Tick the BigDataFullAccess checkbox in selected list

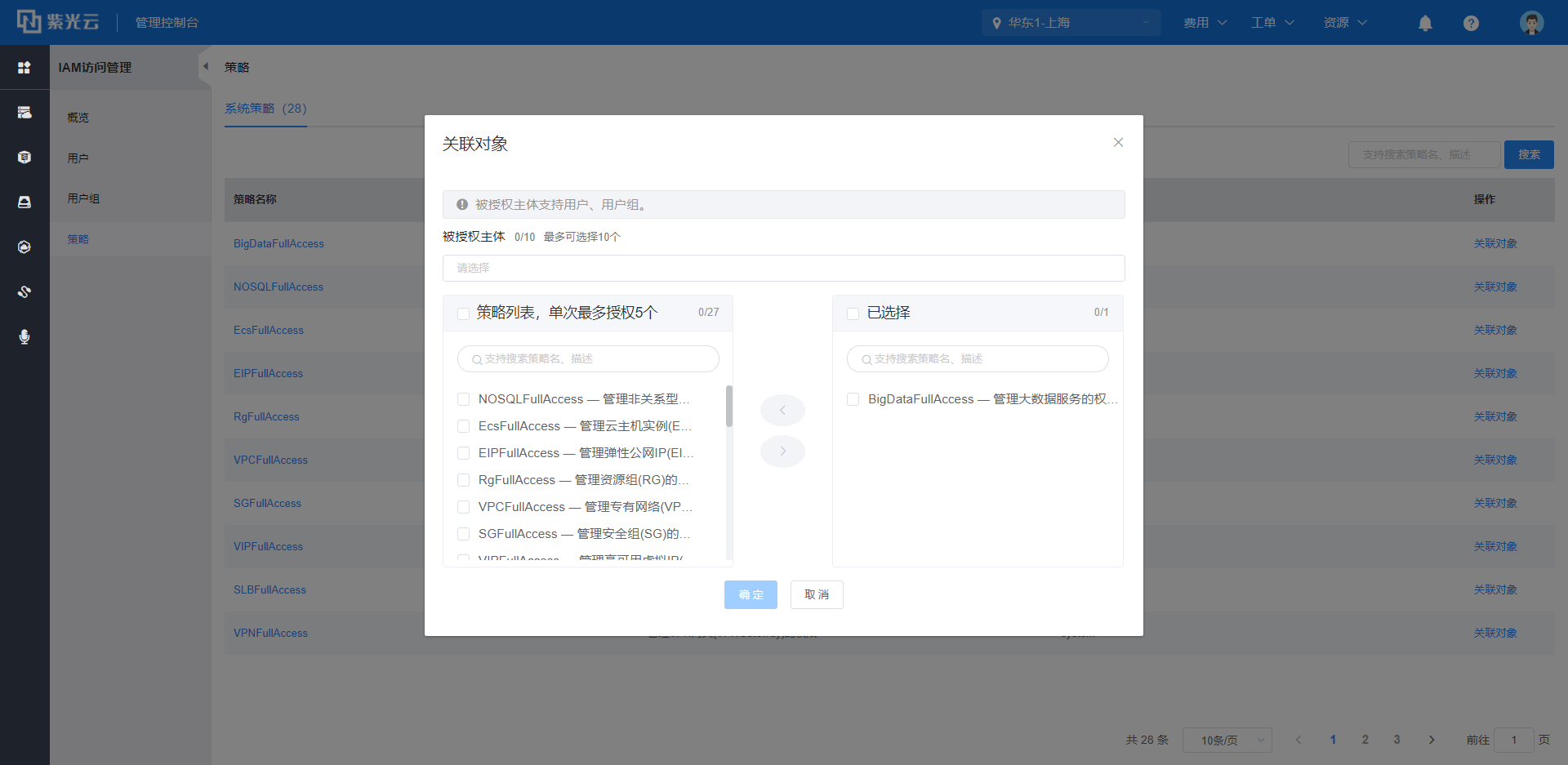point(853,399)
